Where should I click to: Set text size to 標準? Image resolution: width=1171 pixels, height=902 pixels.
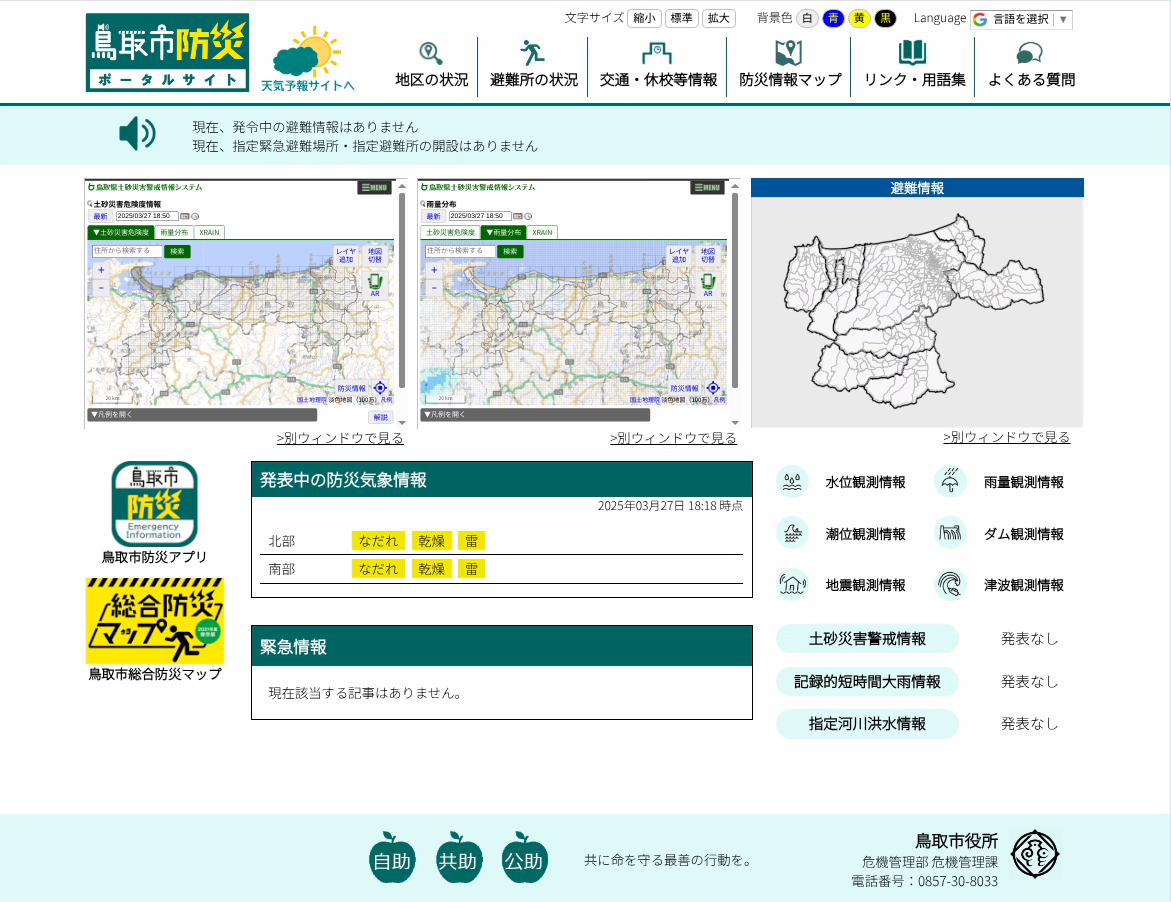(681, 18)
